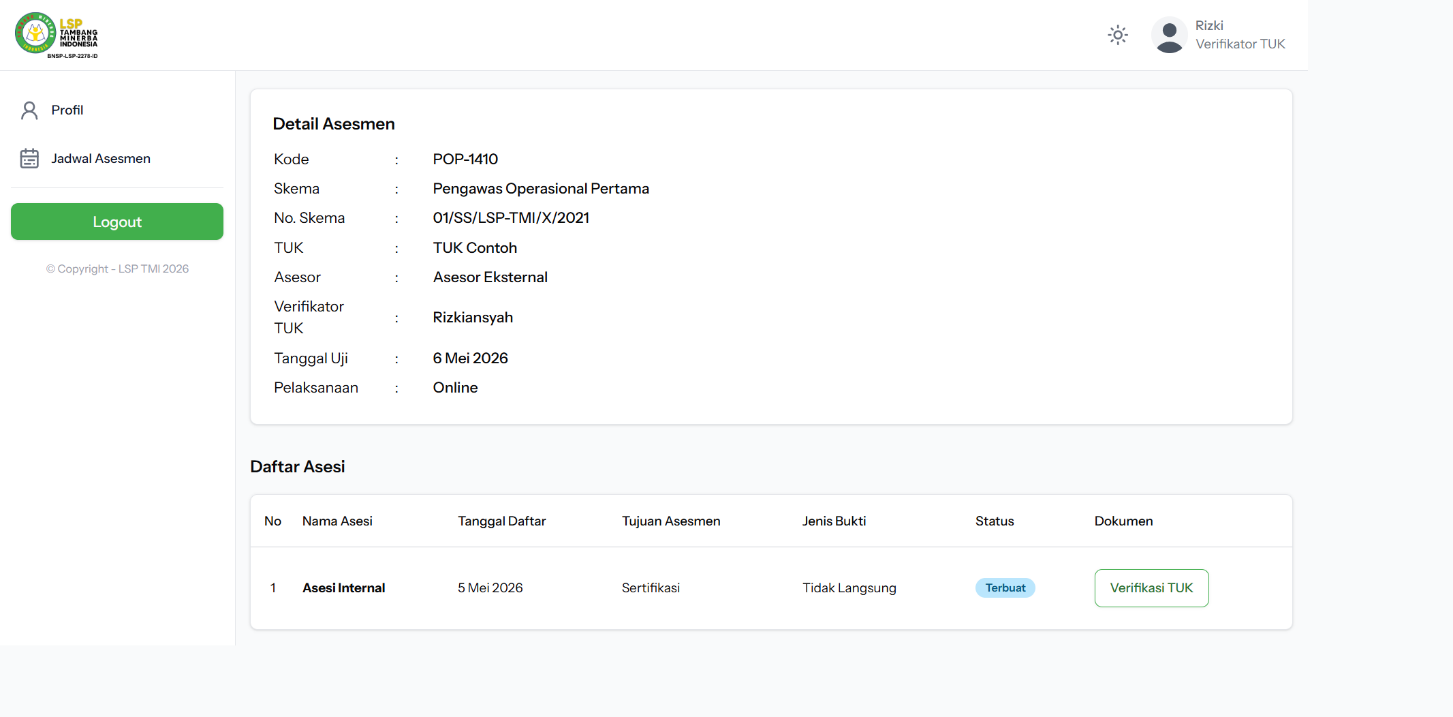The width and height of the screenshot is (1453, 717).
Task: Click the Sertifikasi cell
Action: coord(651,588)
